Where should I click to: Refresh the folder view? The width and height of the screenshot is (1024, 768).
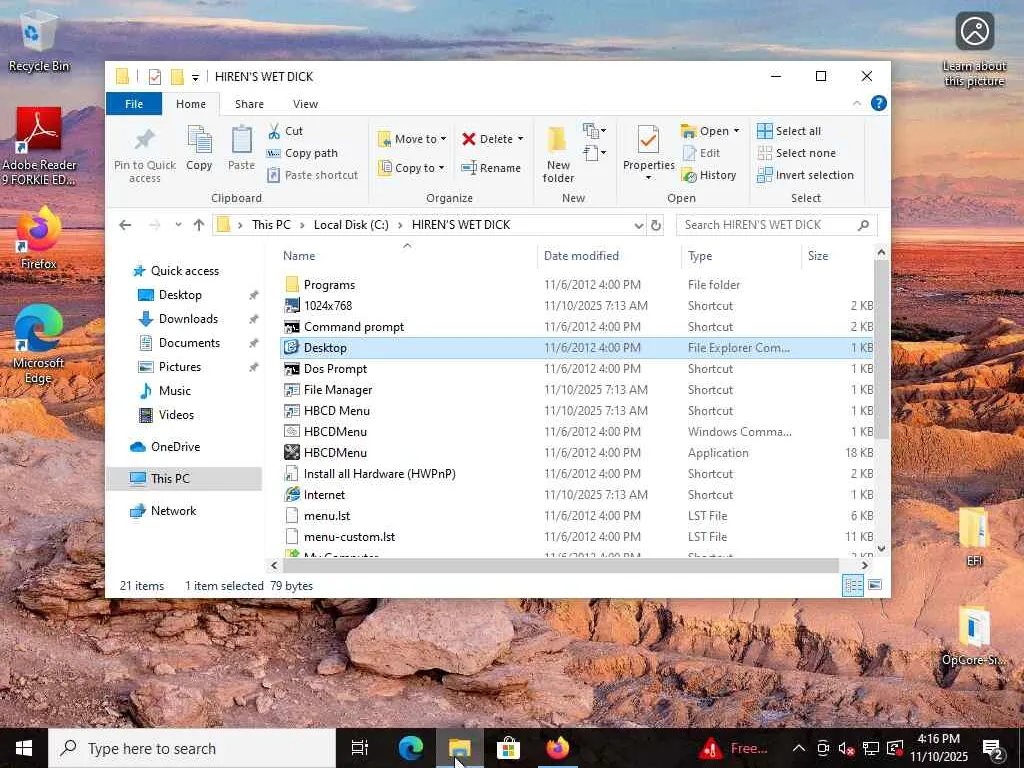656,225
